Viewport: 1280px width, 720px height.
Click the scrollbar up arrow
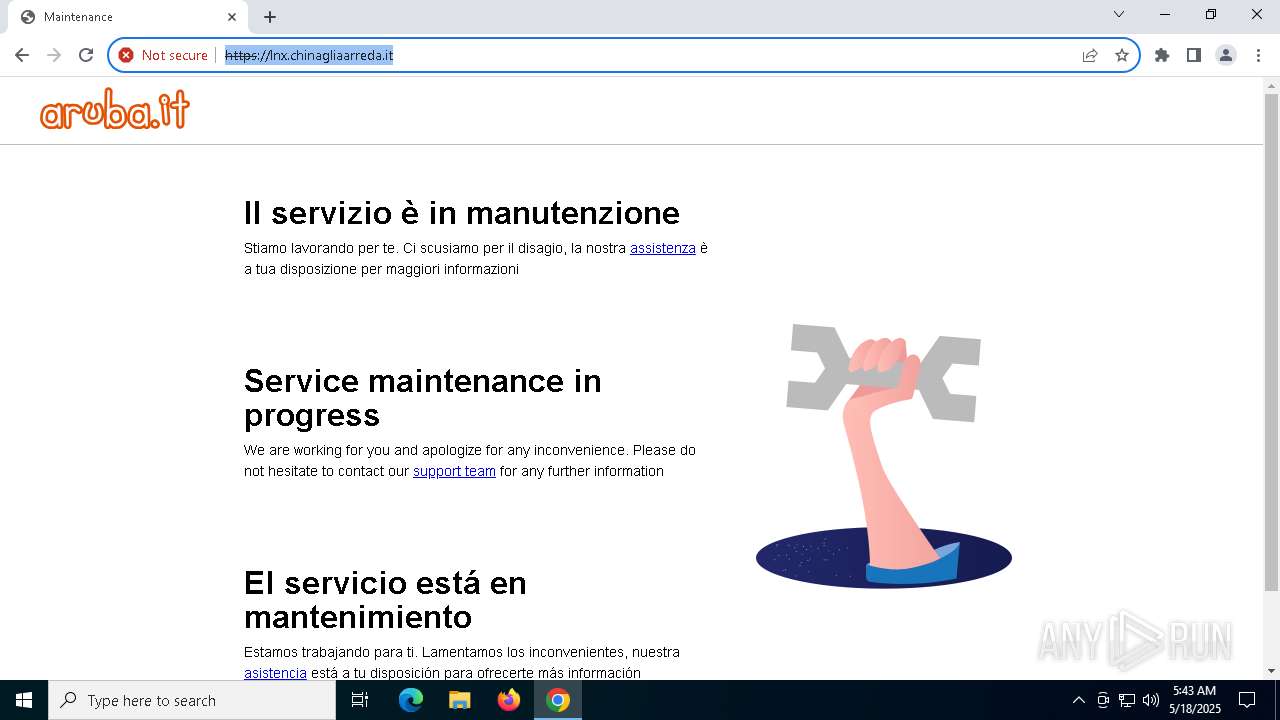1272,85
